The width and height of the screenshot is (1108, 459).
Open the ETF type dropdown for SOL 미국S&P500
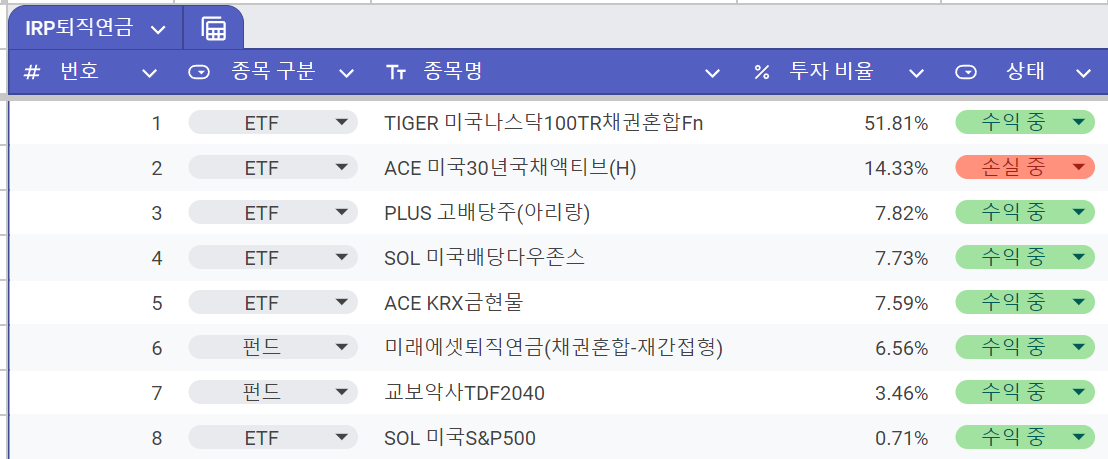click(273, 438)
